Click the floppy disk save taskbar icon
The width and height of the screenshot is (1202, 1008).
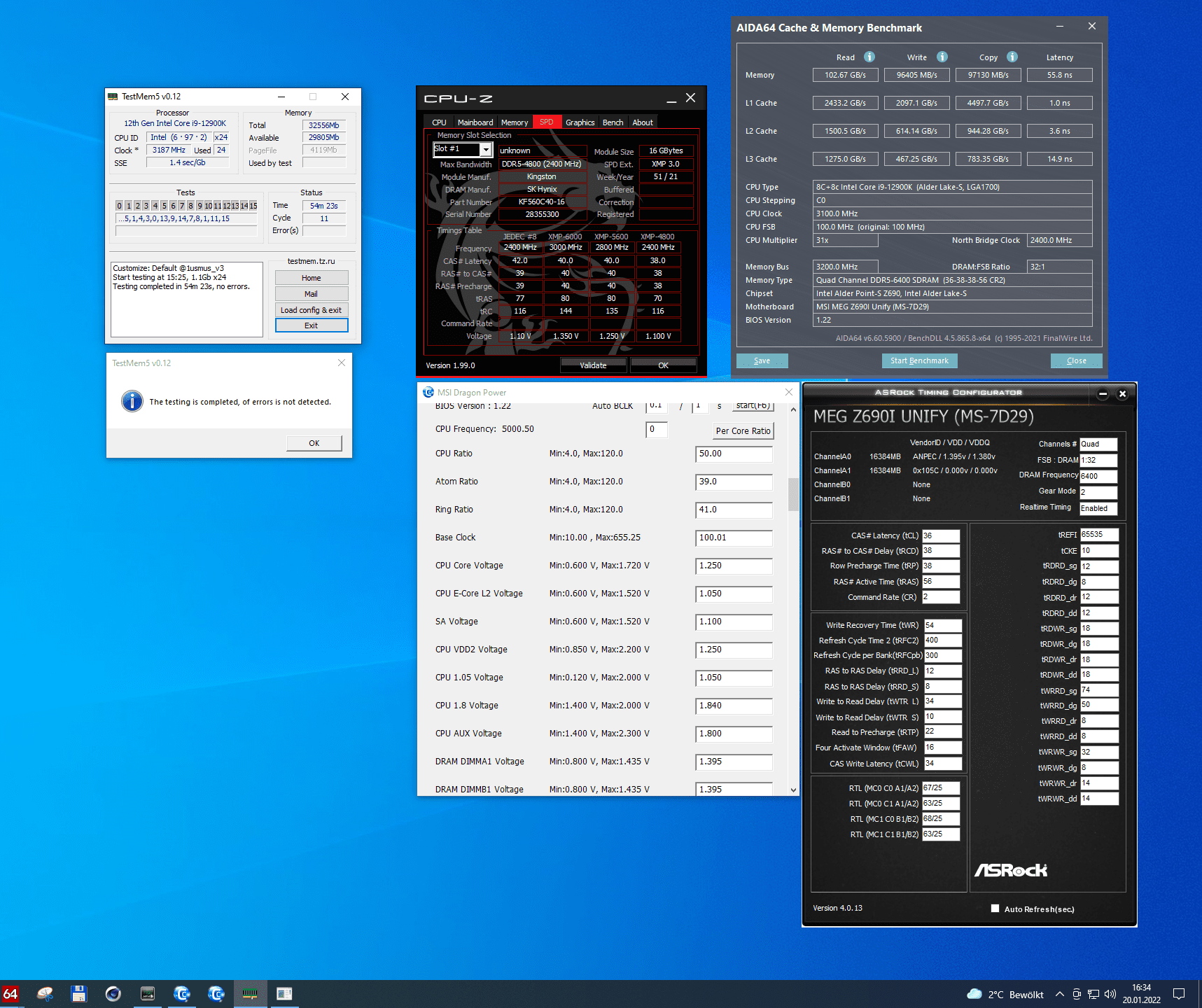[78, 993]
